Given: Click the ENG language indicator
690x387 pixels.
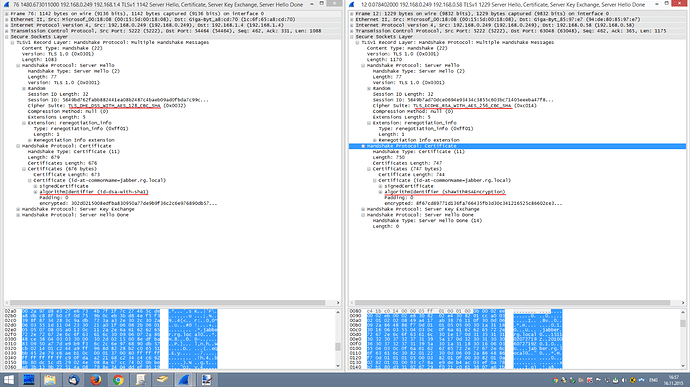Looking at the screenshot, I should coord(653,380).
